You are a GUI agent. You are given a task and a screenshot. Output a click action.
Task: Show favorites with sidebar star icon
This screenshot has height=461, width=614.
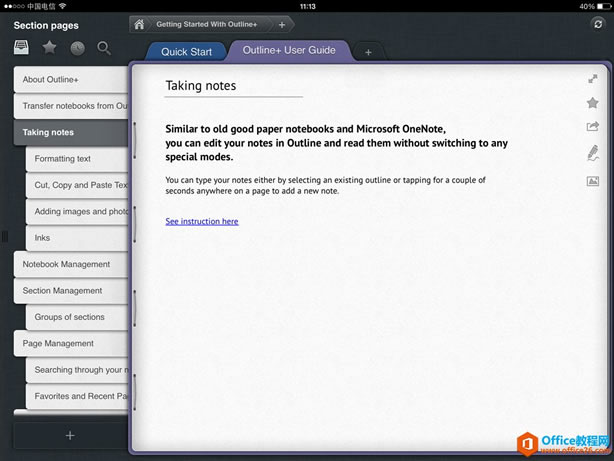coord(49,47)
